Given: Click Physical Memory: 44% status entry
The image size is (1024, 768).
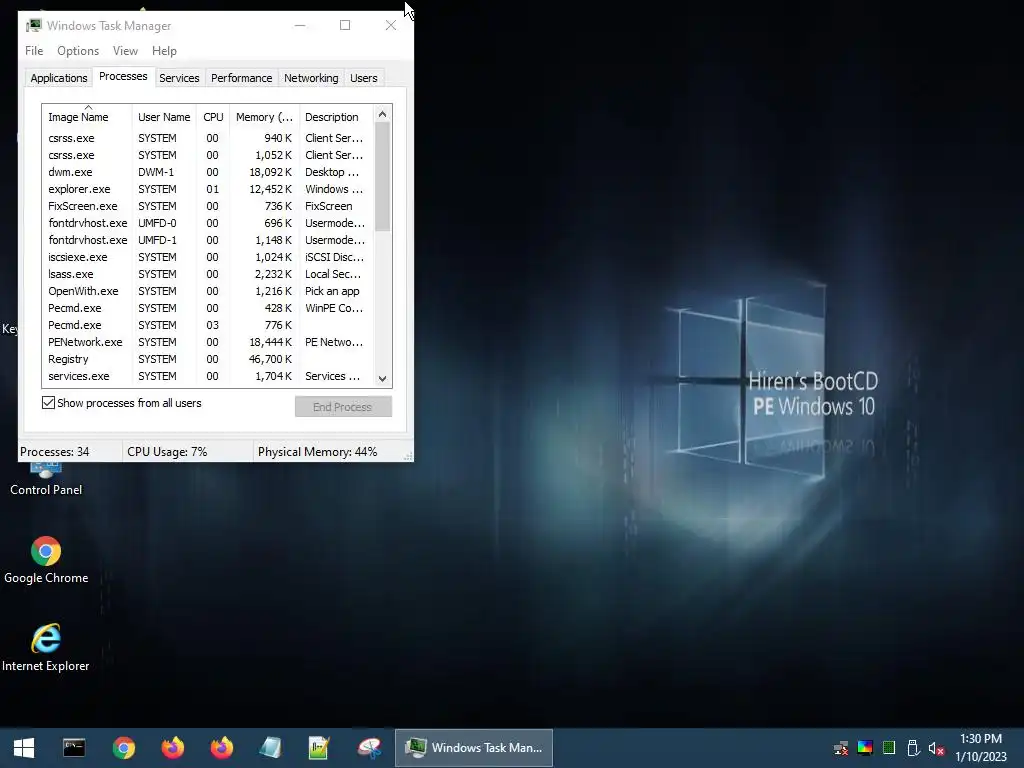Looking at the screenshot, I should coord(317,452).
